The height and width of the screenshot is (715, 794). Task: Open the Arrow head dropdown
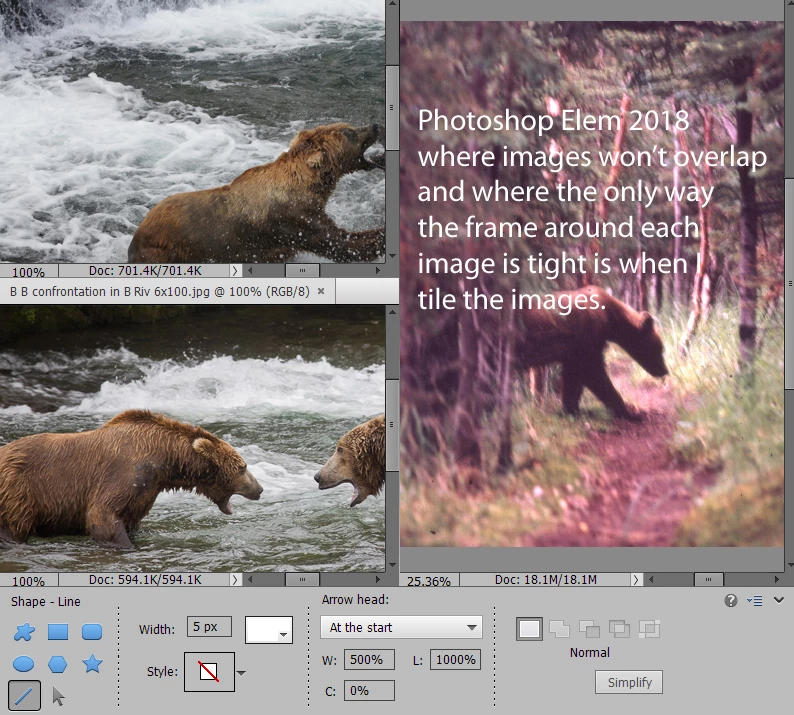[x=401, y=627]
